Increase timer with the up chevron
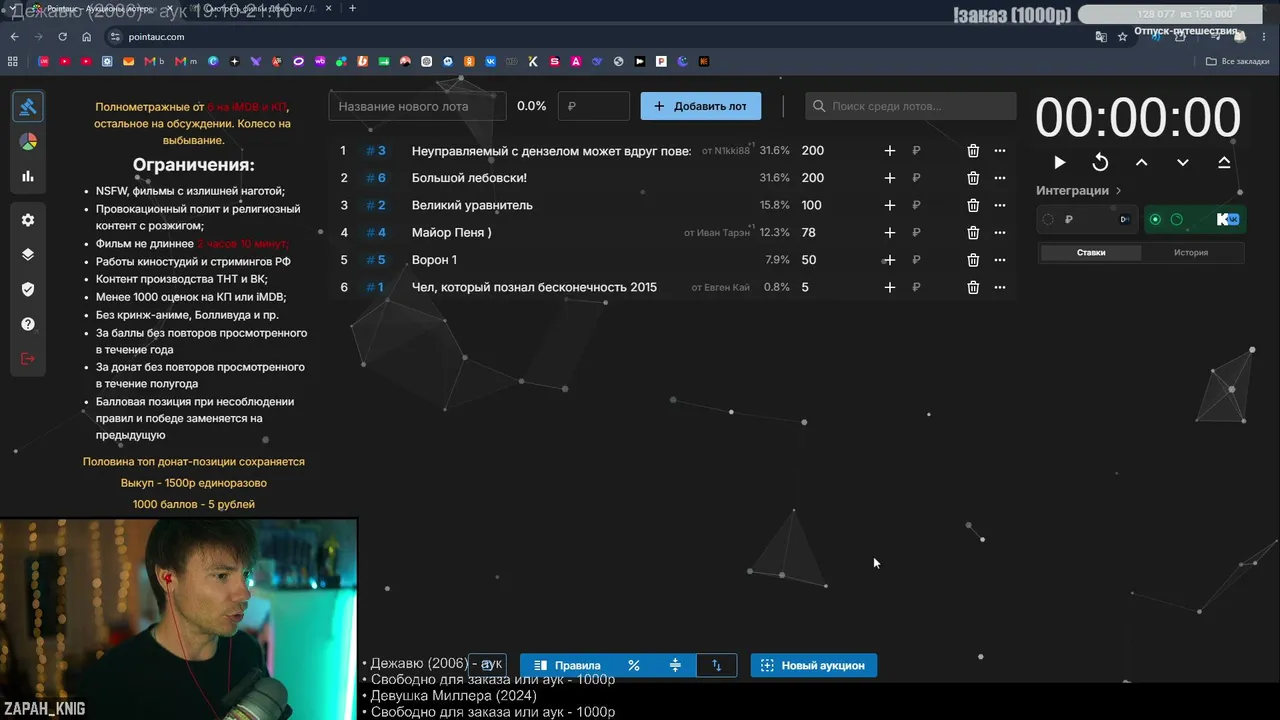The image size is (1280, 720). [x=1142, y=163]
